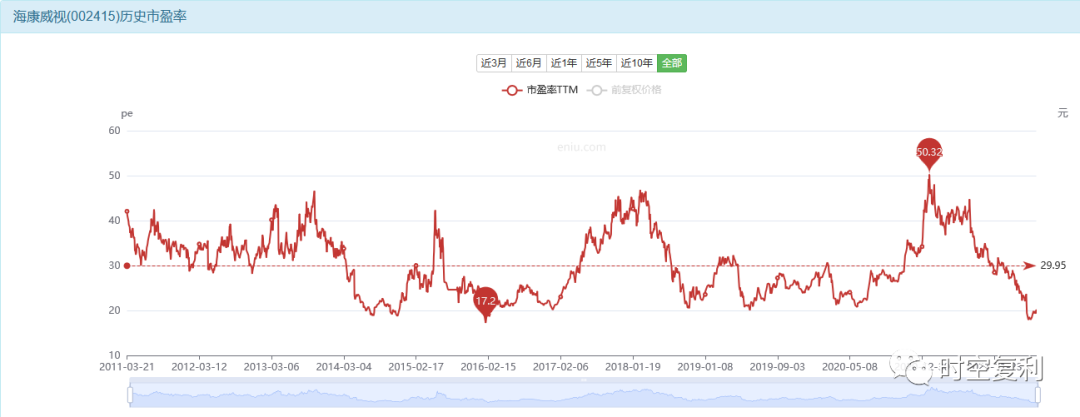Image resolution: width=1080 pixels, height=417 pixels.
Task: Choose the 近5年 range button
Action: [x=598, y=63]
